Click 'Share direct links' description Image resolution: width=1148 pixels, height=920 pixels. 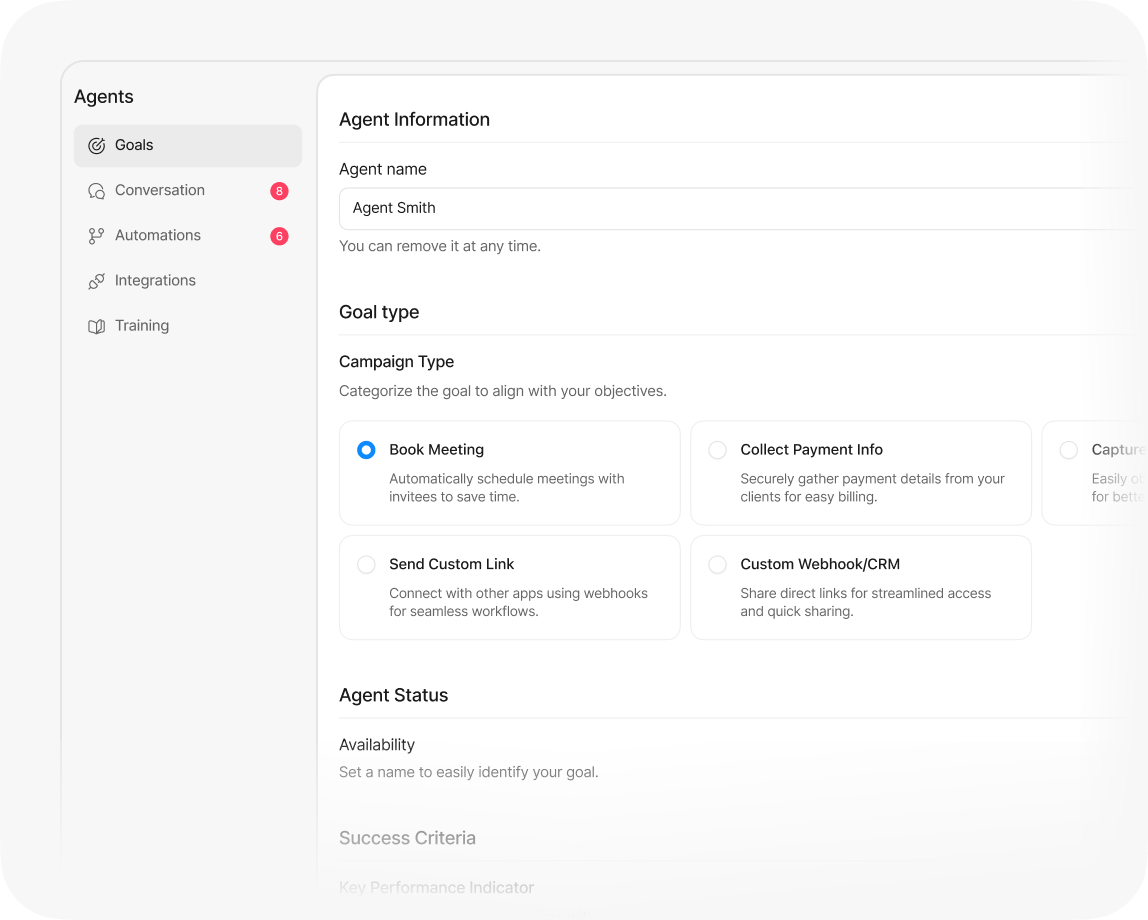pyautogui.click(x=865, y=602)
